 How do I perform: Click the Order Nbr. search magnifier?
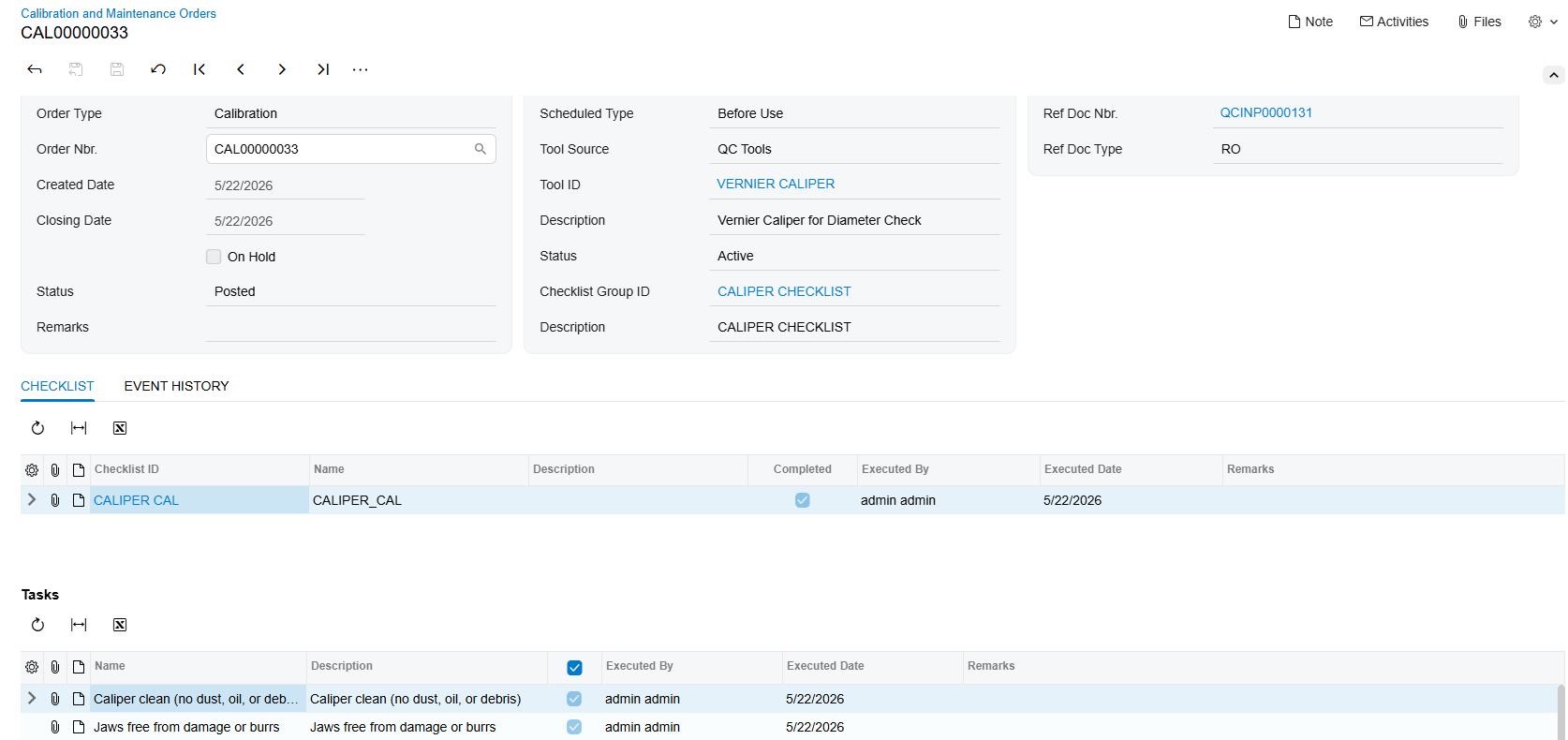[x=481, y=149]
